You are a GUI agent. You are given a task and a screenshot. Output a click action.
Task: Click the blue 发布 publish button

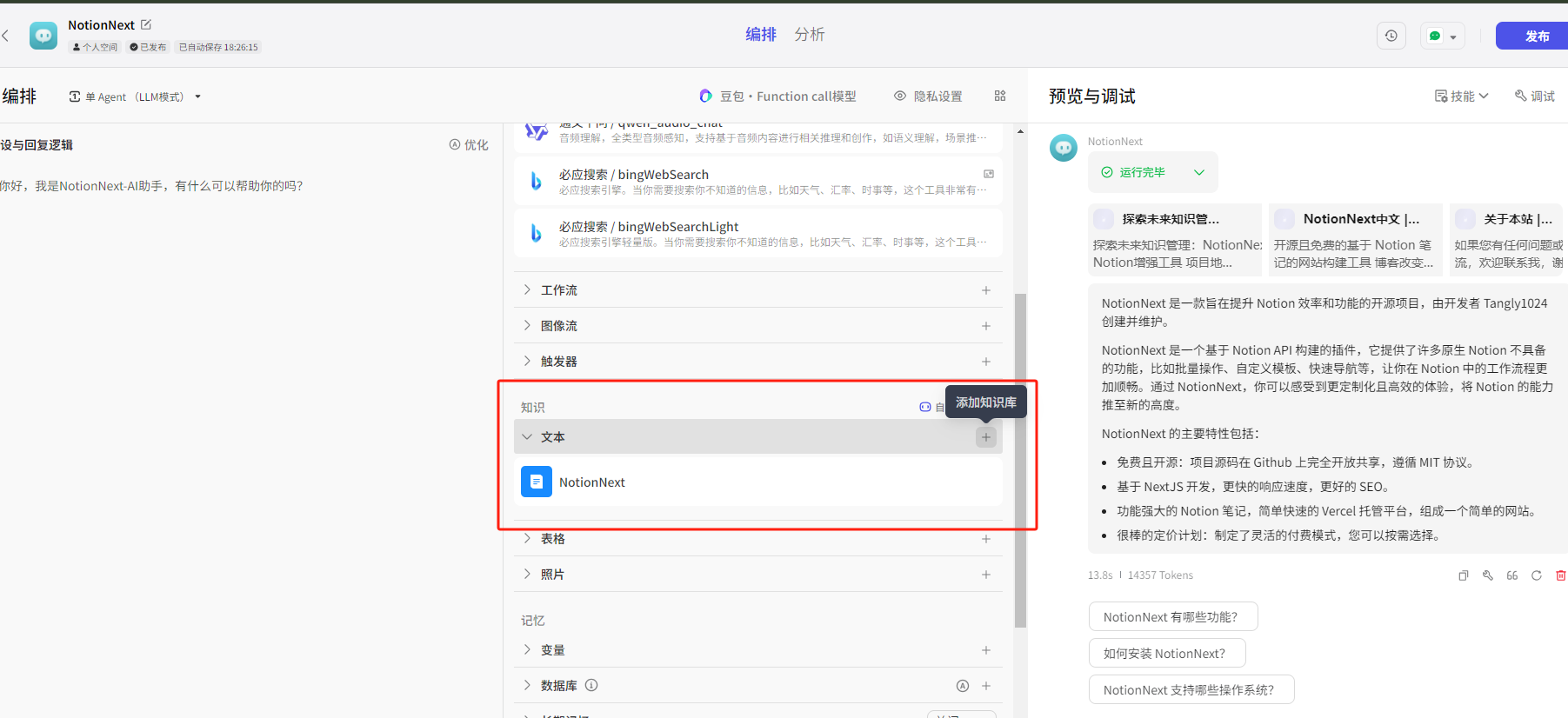[x=1532, y=36]
